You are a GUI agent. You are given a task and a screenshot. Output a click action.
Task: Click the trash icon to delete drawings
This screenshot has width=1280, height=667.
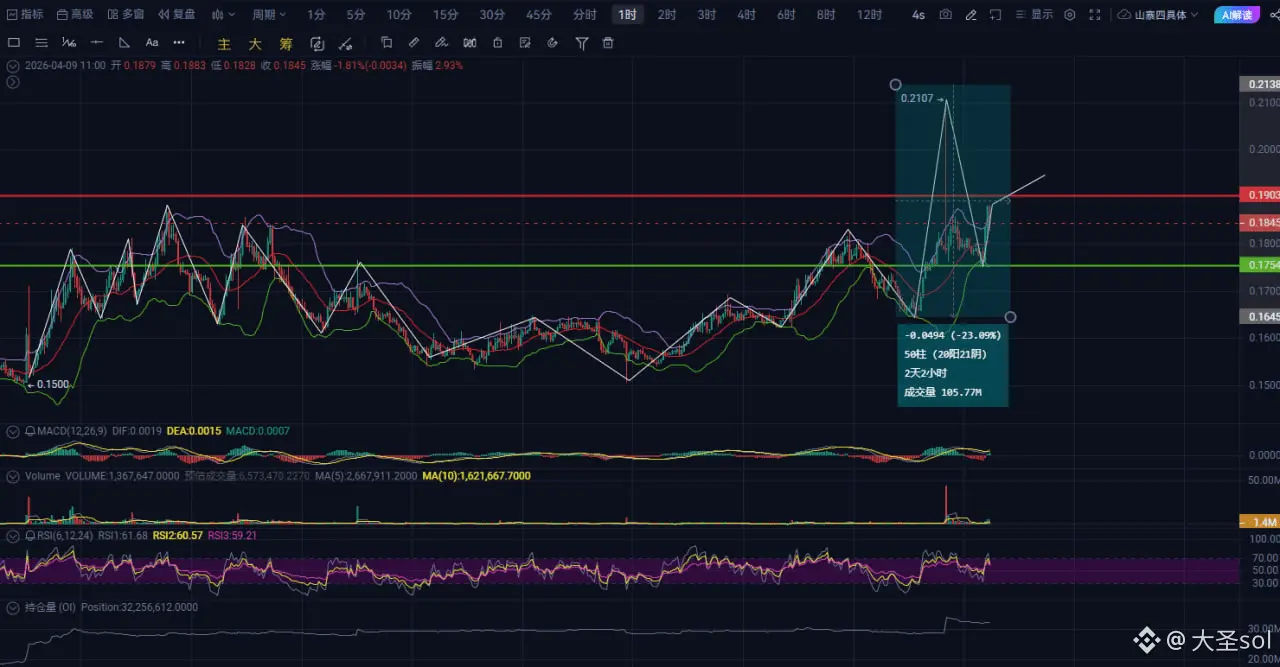pos(607,43)
